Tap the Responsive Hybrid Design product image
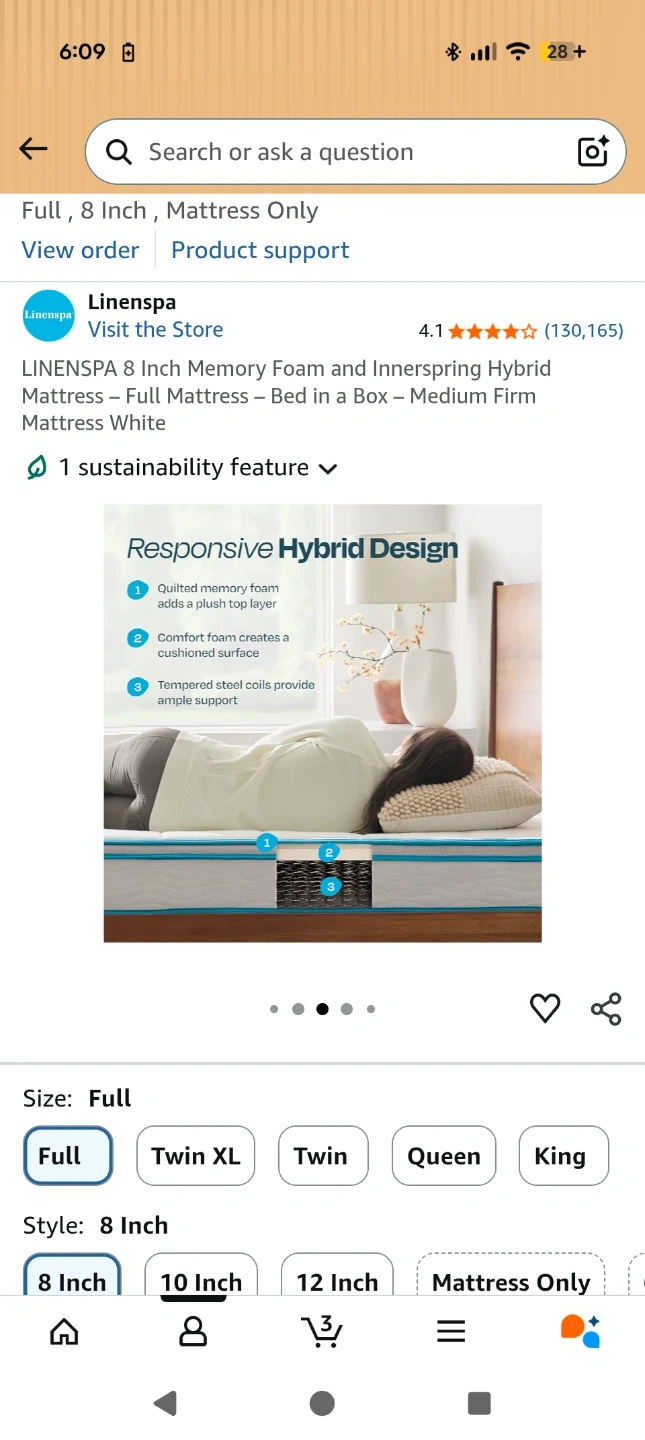645x1440 pixels. pyautogui.click(x=322, y=723)
